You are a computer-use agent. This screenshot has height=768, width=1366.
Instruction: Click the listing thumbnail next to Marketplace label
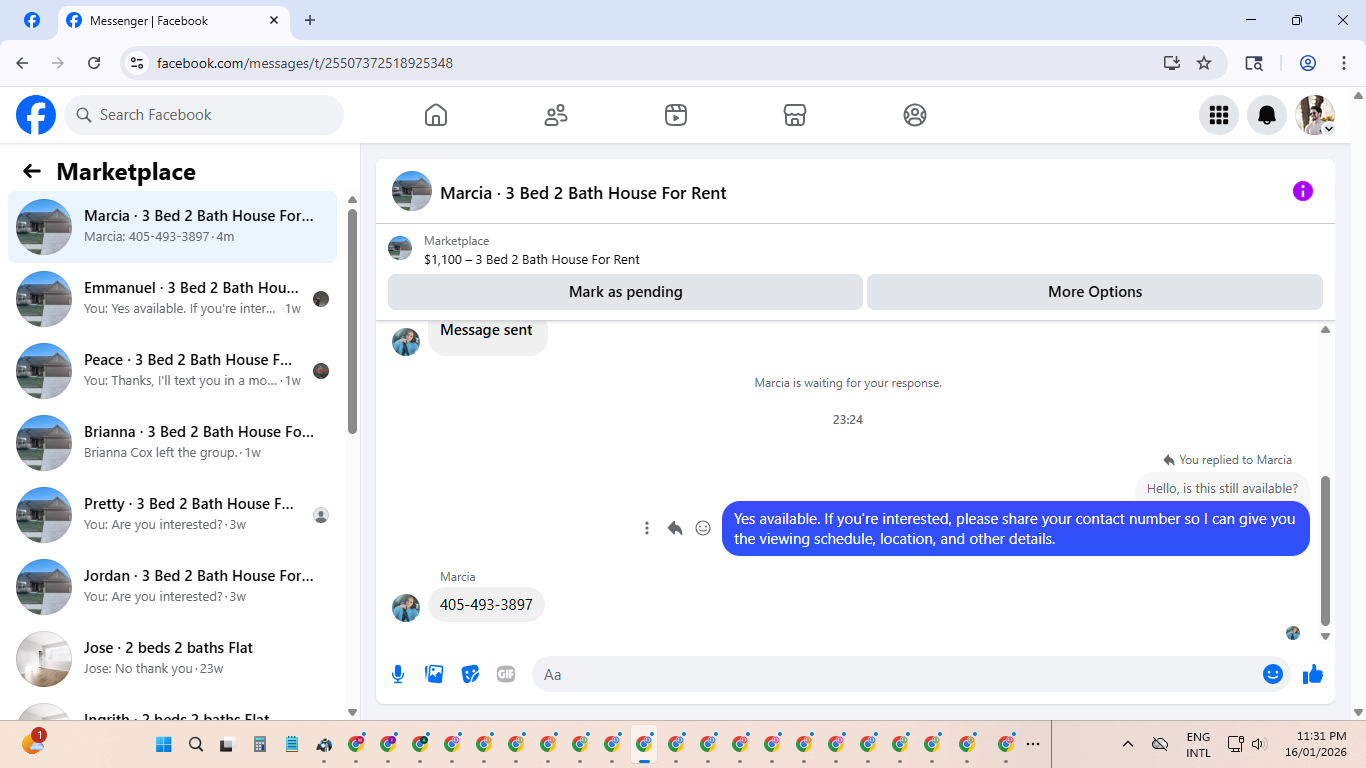(400, 248)
